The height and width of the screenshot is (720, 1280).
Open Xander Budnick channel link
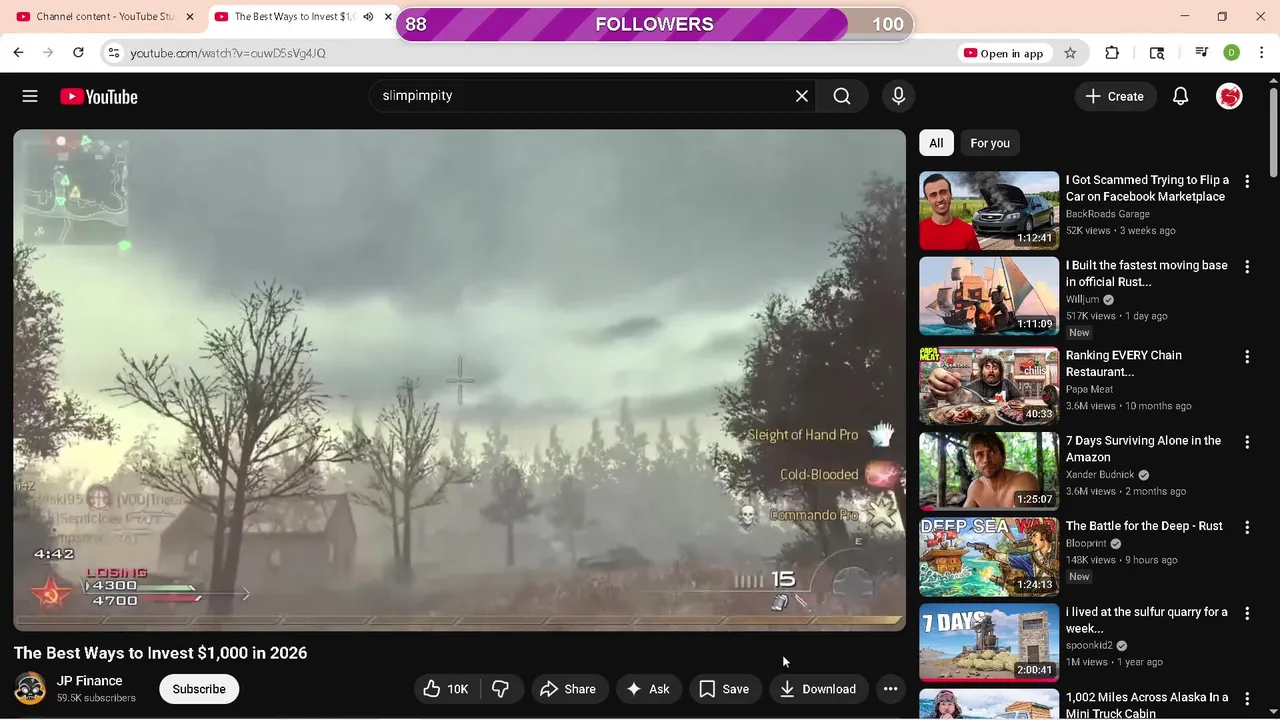1101,475
